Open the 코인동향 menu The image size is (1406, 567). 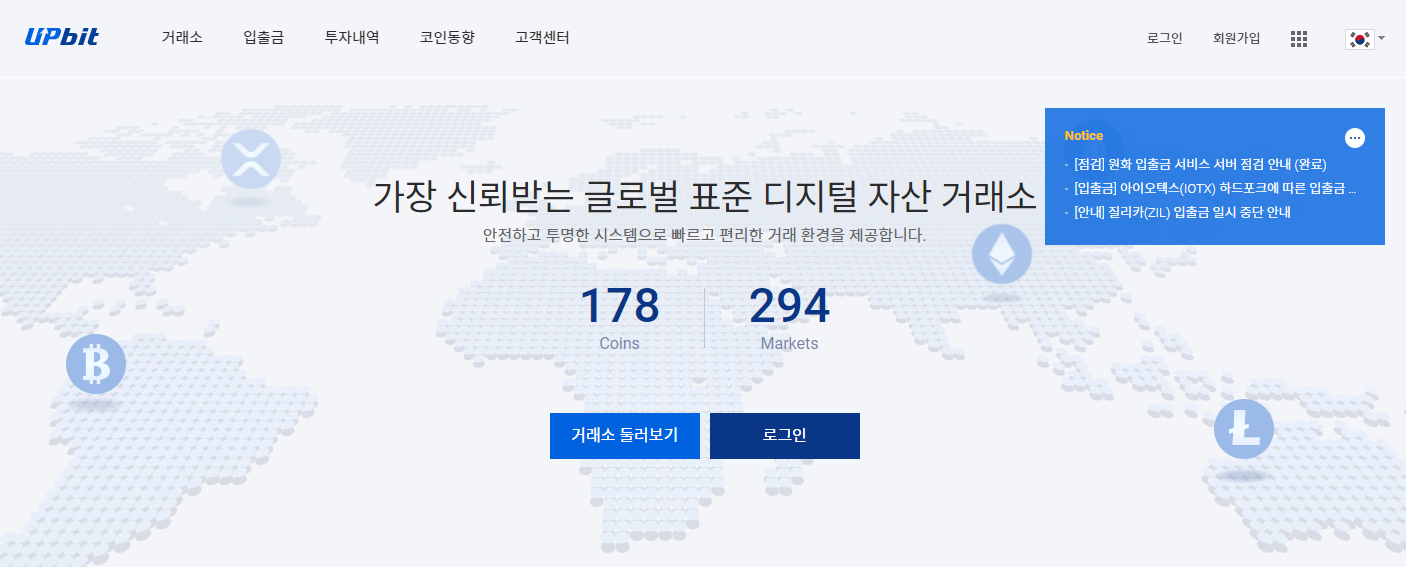(447, 38)
